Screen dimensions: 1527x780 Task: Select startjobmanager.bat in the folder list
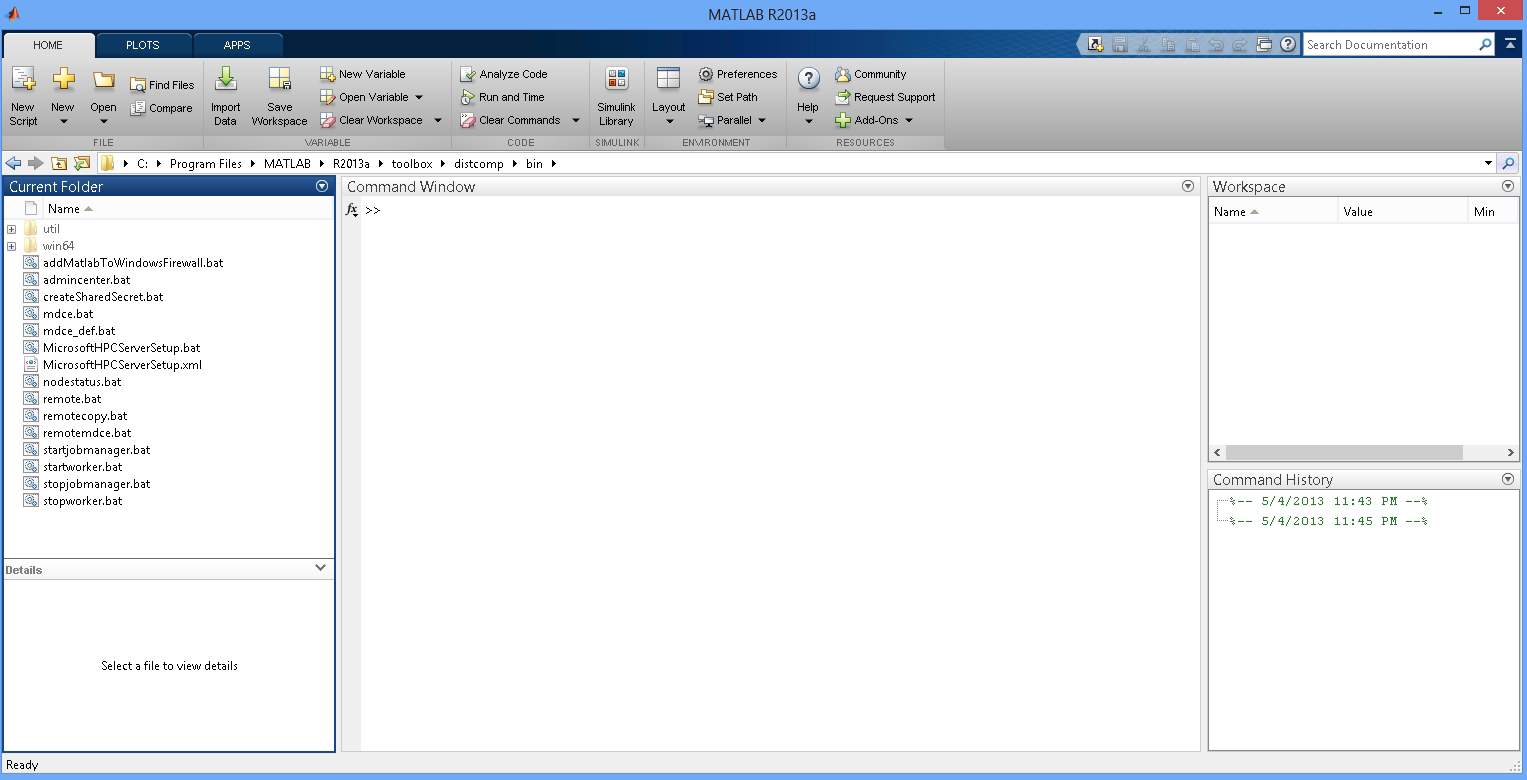pyautogui.click(x=96, y=450)
